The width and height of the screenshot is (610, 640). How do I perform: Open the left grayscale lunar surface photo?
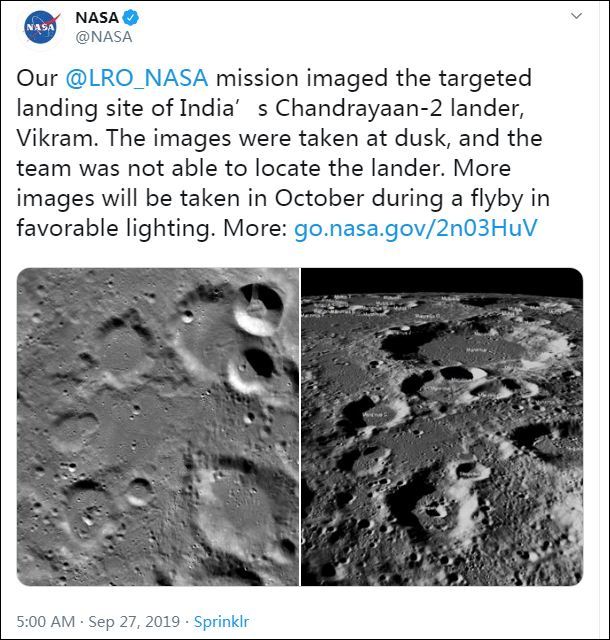157,426
